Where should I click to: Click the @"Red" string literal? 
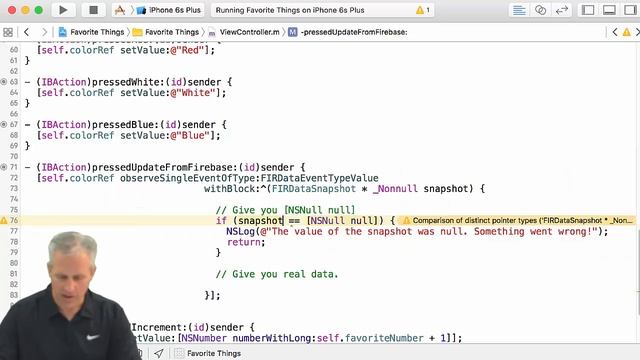pos(187,50)
